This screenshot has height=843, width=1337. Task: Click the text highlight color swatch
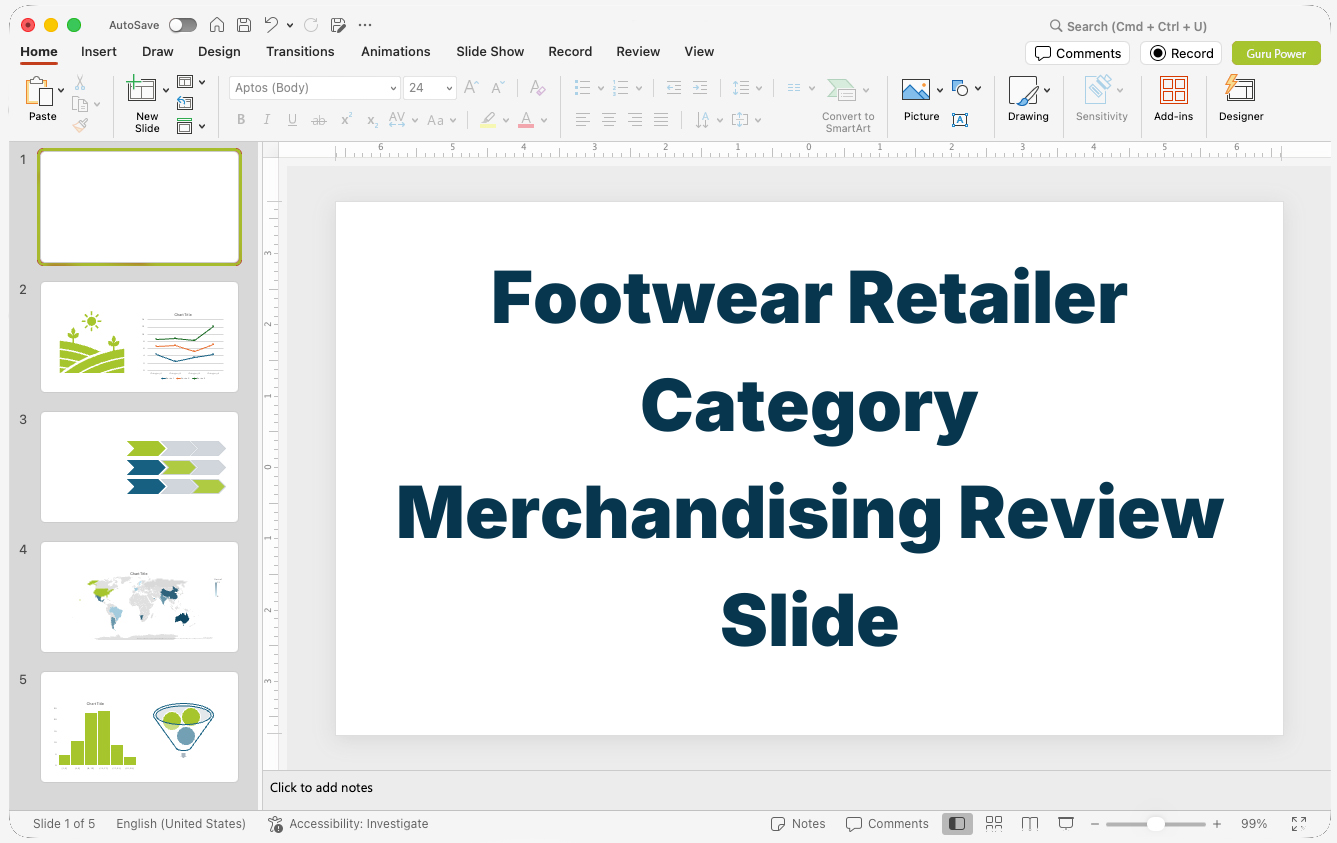[488, 120]
